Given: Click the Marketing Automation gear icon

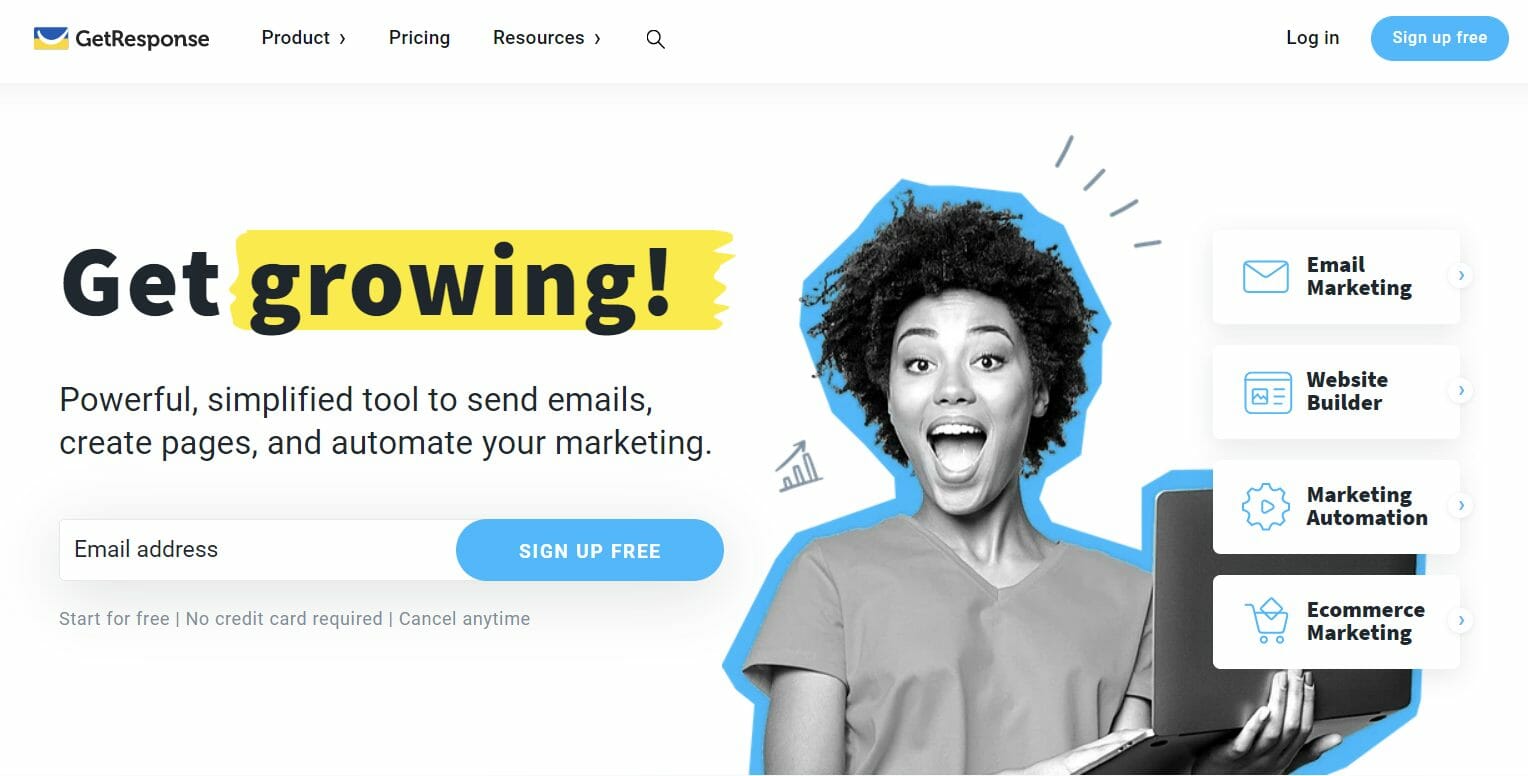Looking at the screenshot, I should pos(1265,506).
